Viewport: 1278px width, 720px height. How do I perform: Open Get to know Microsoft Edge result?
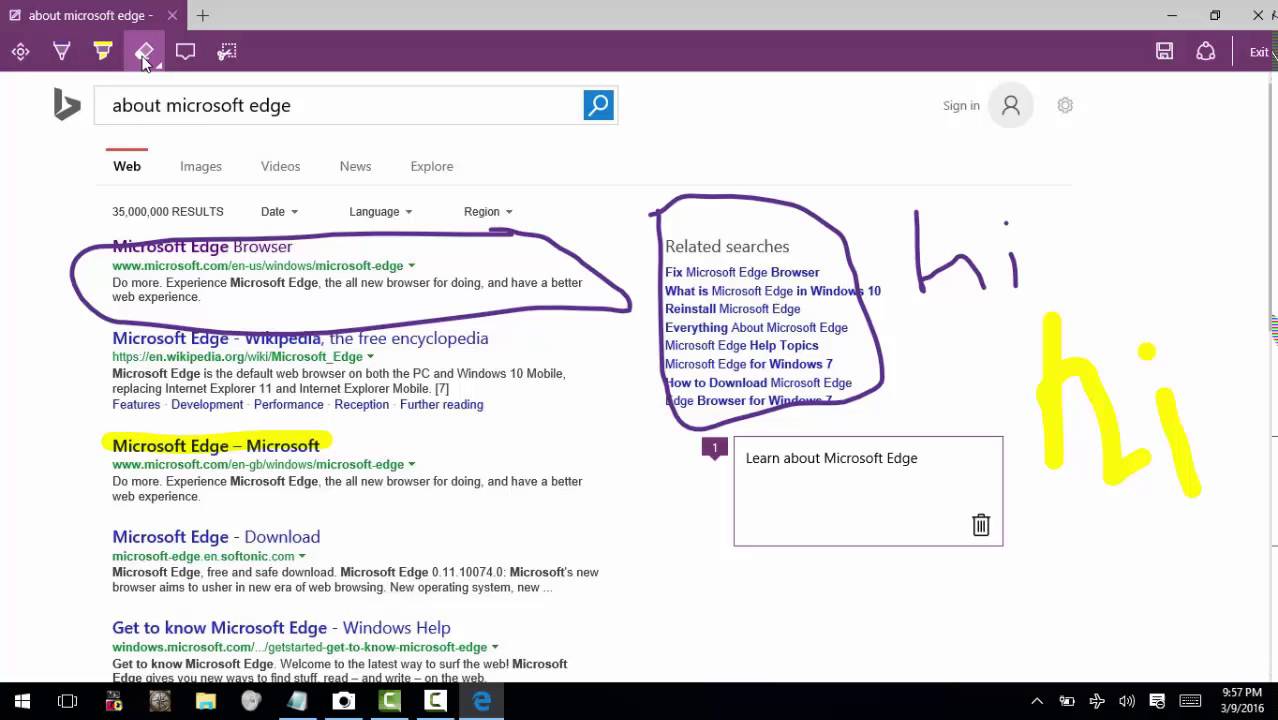281,628
